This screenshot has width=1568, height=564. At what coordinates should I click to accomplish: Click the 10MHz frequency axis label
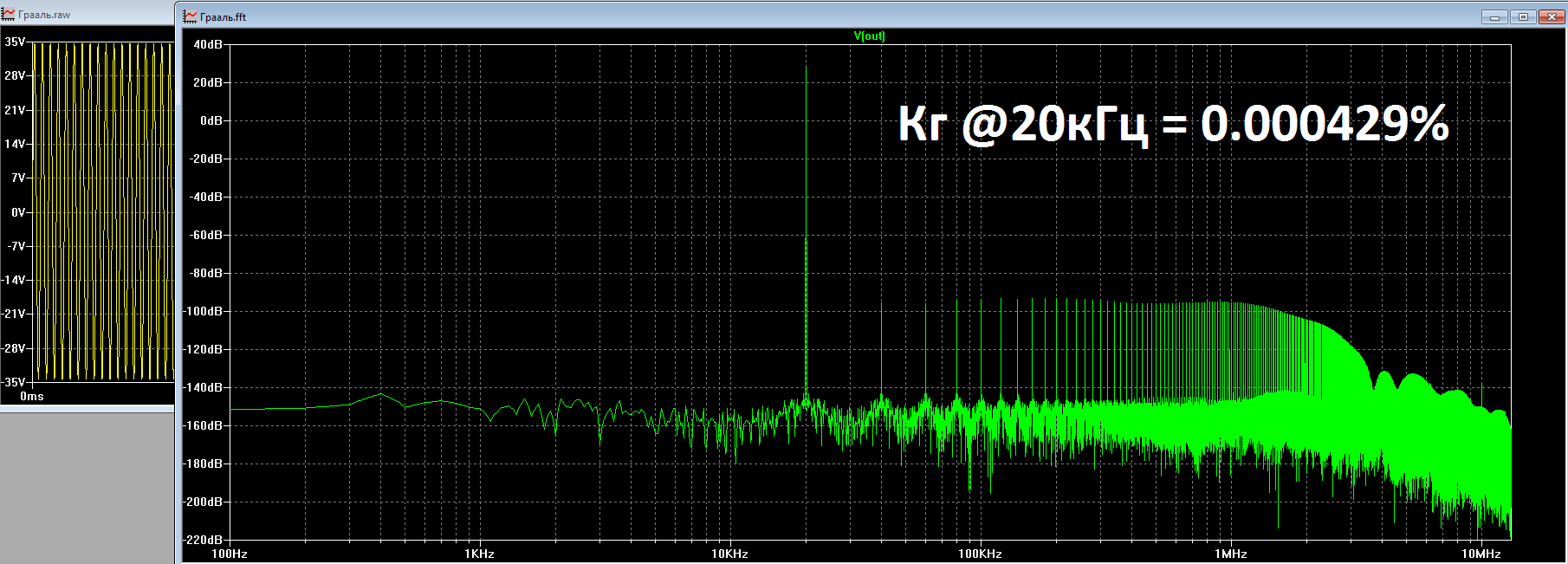point(1481,554)
